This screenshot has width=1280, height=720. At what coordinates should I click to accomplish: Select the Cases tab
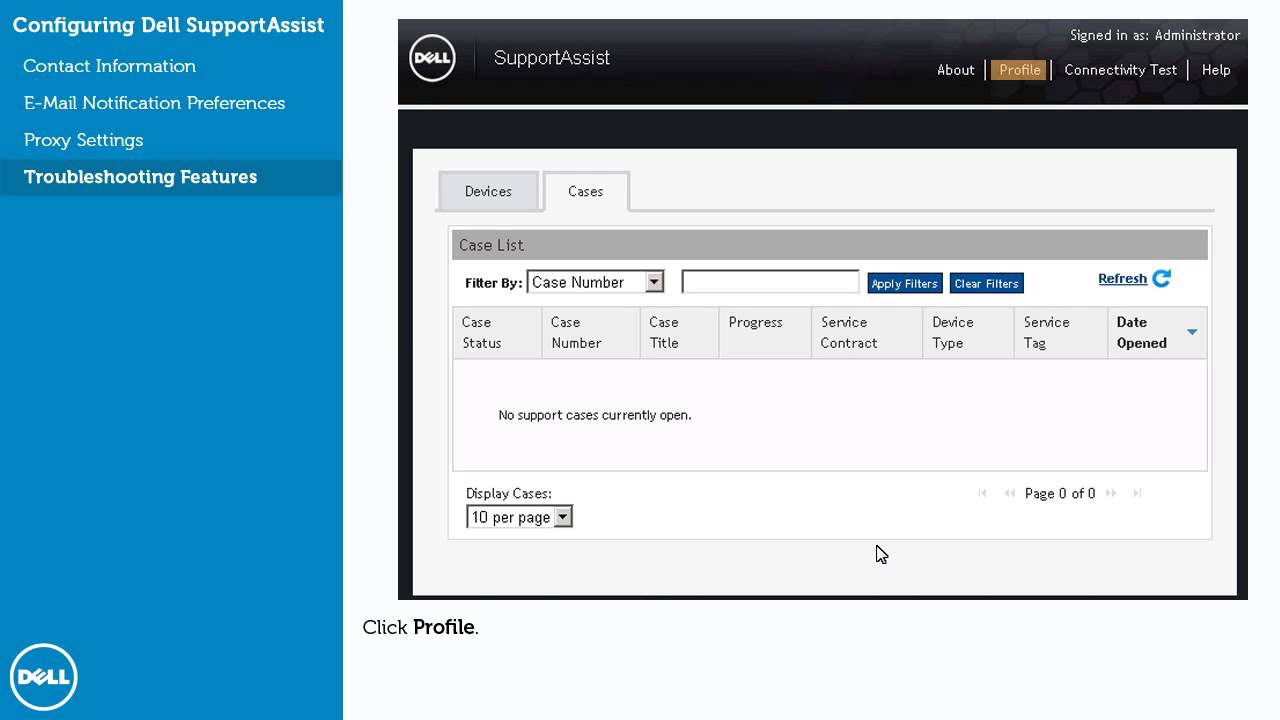click(586, 191)
